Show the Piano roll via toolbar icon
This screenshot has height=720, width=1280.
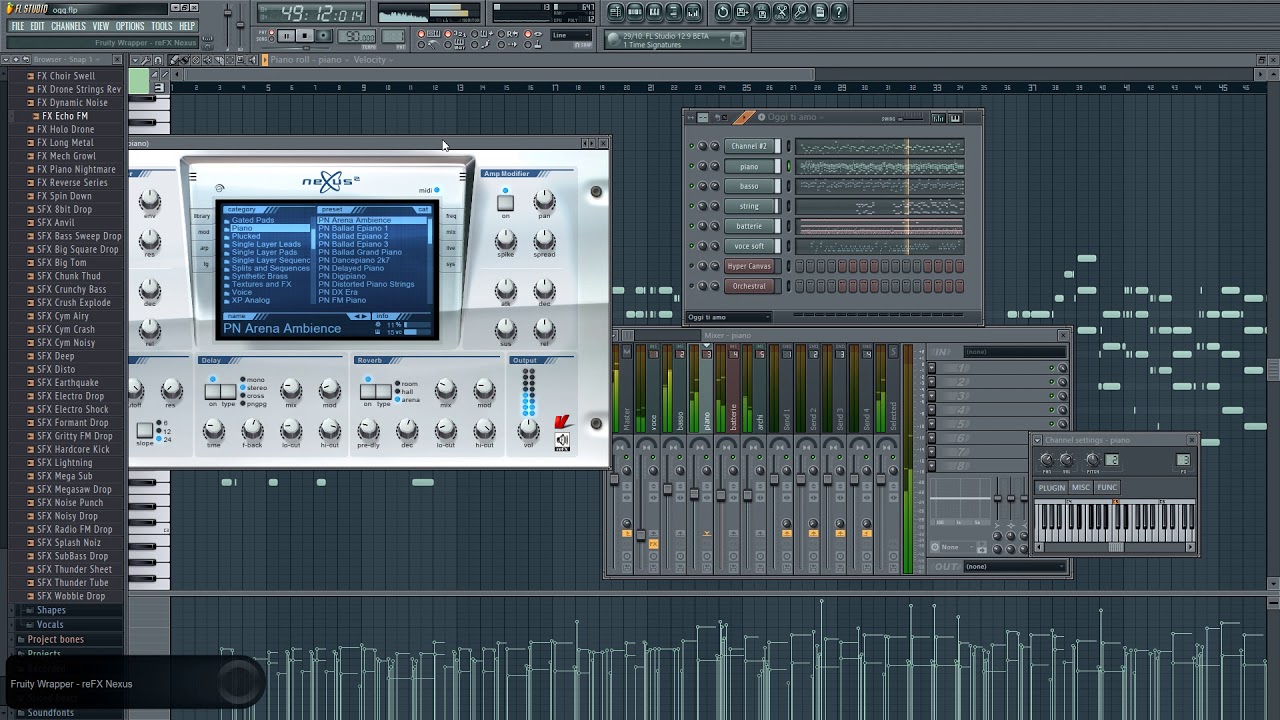[x=654, y=12]
